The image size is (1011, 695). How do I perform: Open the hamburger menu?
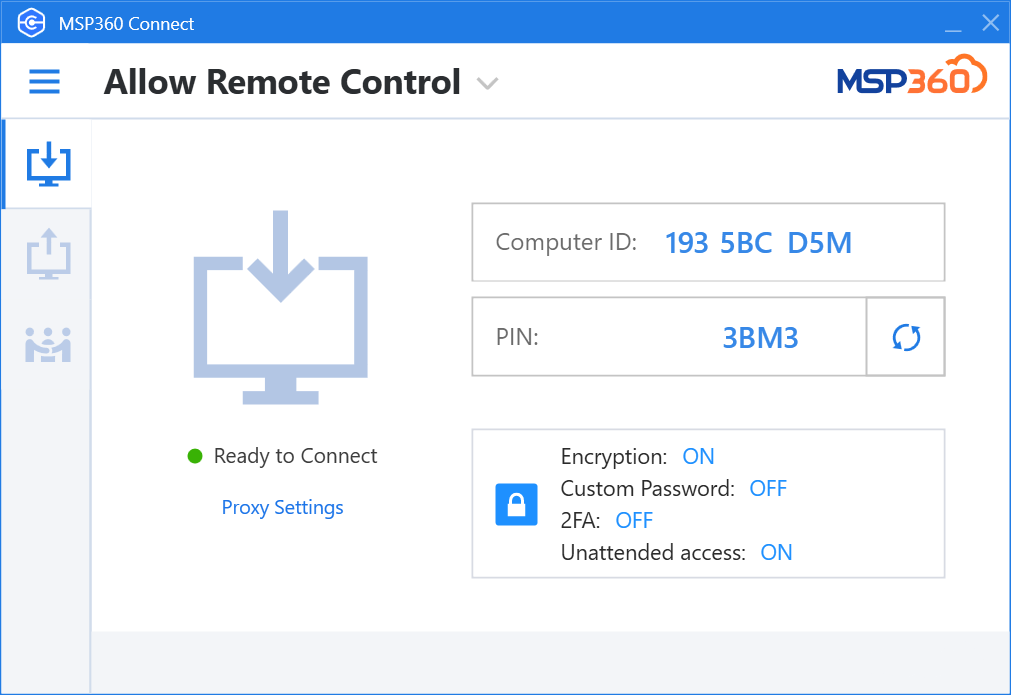pyautogui.click(x=44, y=82)
